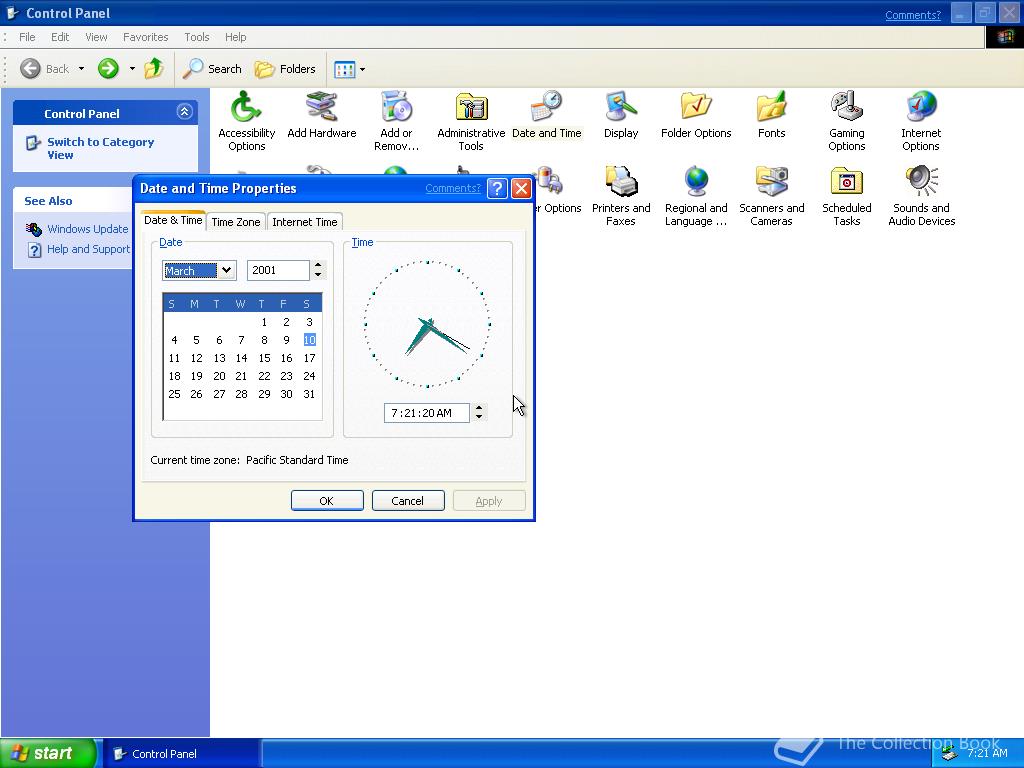Click the year field showing 2001

[x=278, y=270]
